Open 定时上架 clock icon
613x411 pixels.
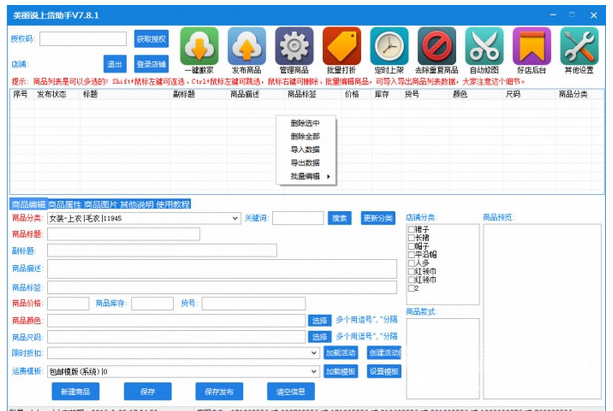(x=389, y=46)
